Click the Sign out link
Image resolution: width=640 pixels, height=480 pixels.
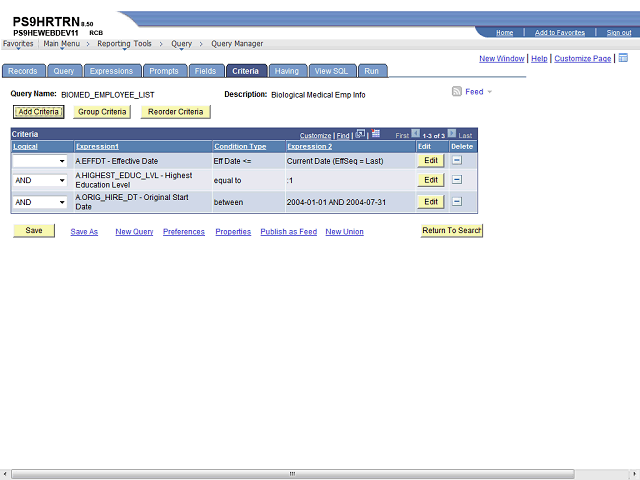click(x=619, y=33)
